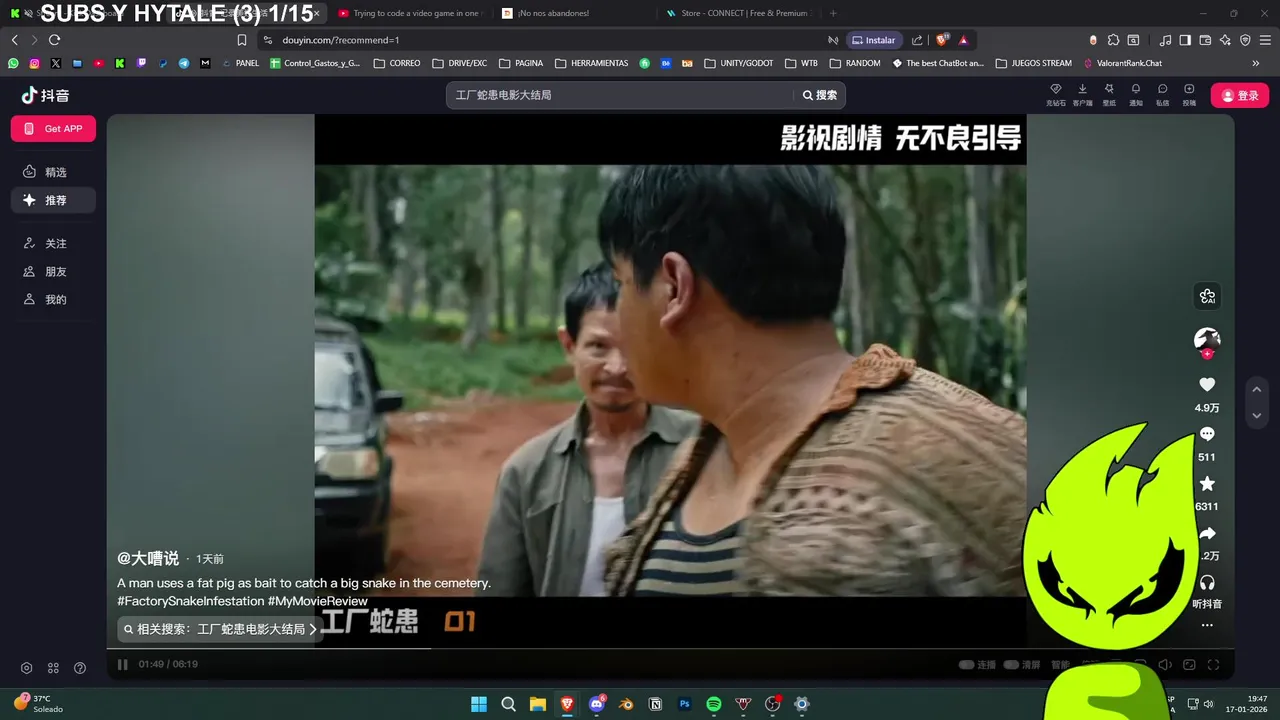1280x720 pixels.
Task: Open the 关注 following section
Action: tap(53, 243)
